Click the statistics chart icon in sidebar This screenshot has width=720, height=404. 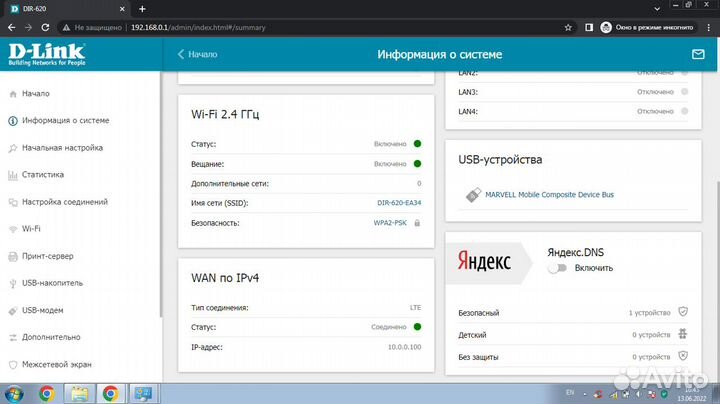click(x=13, y=175)
